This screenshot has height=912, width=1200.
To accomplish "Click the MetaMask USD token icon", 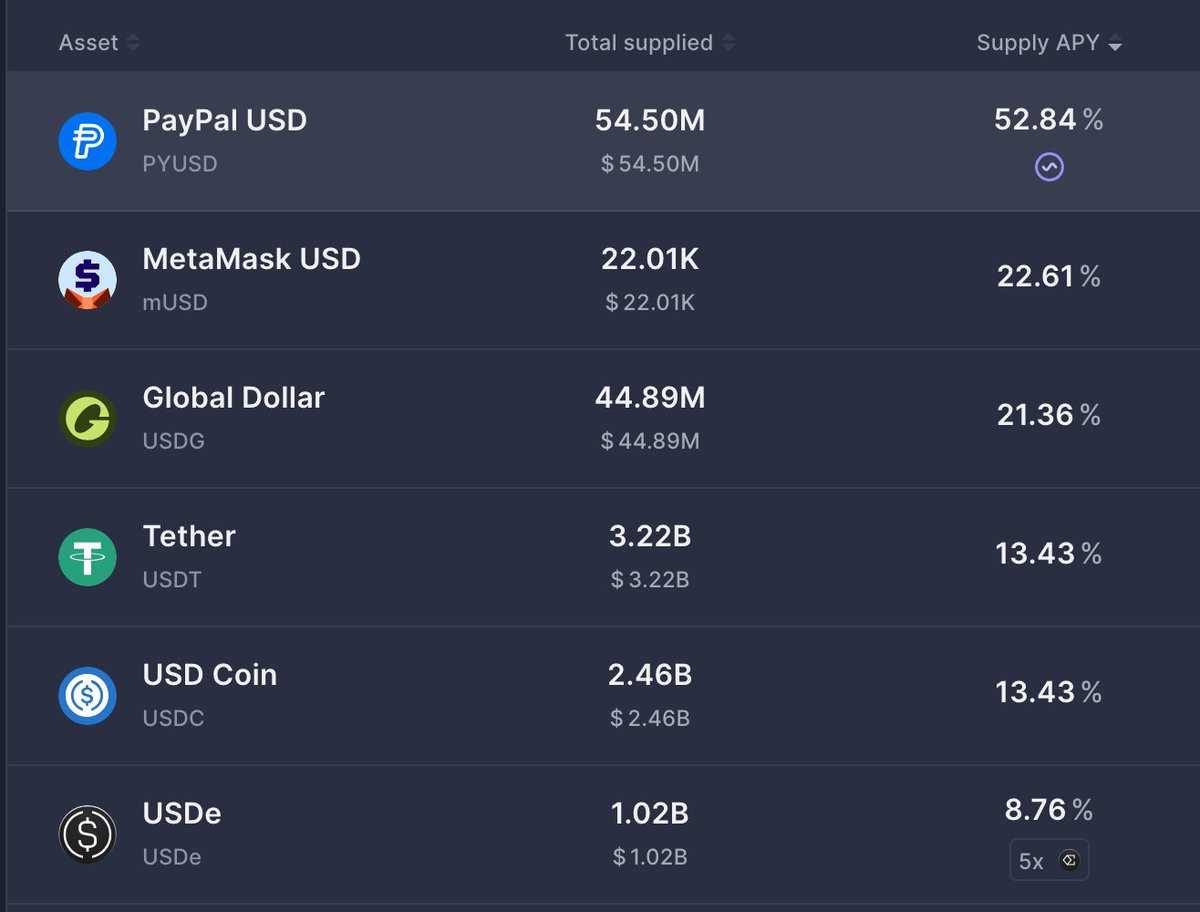I will pyautogui.click(x=88, y=280).
